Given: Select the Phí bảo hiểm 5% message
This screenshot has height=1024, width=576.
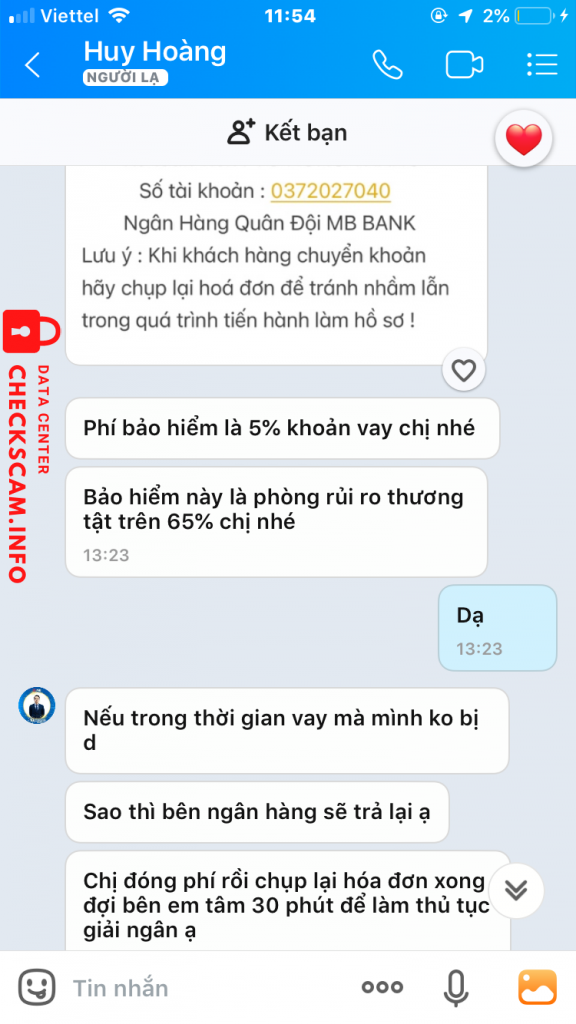Looking at the screenshot, I should point(282,428).
